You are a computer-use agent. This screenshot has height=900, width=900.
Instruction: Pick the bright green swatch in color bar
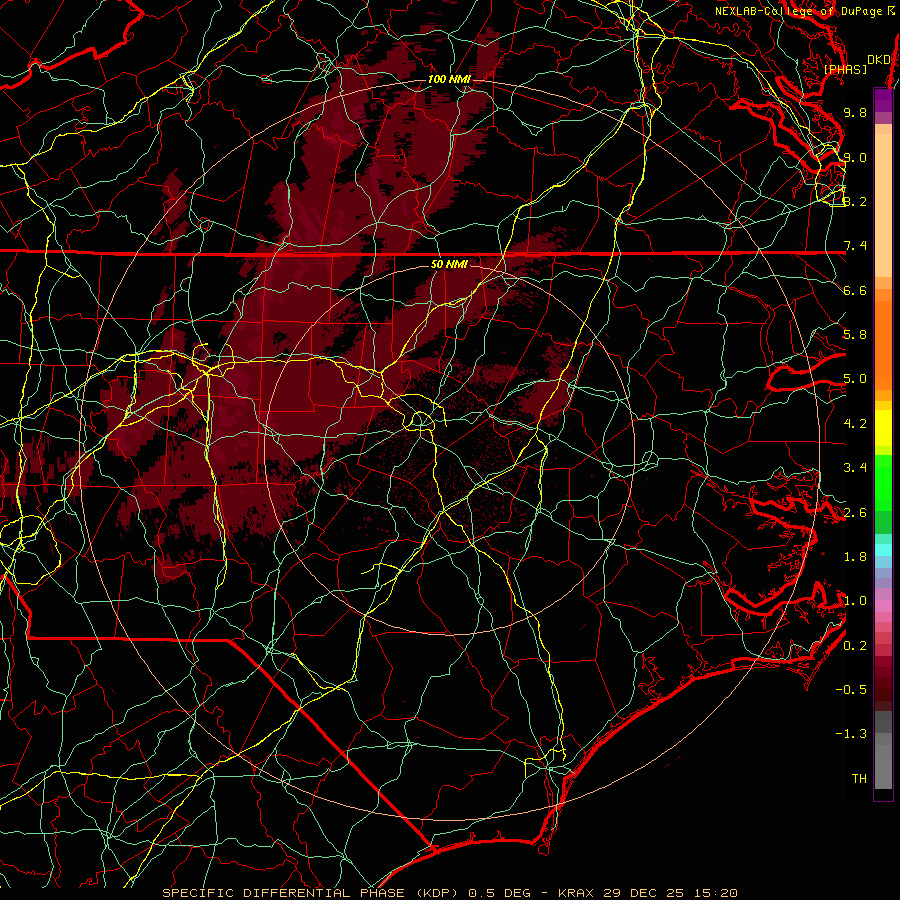click(883, 483)
